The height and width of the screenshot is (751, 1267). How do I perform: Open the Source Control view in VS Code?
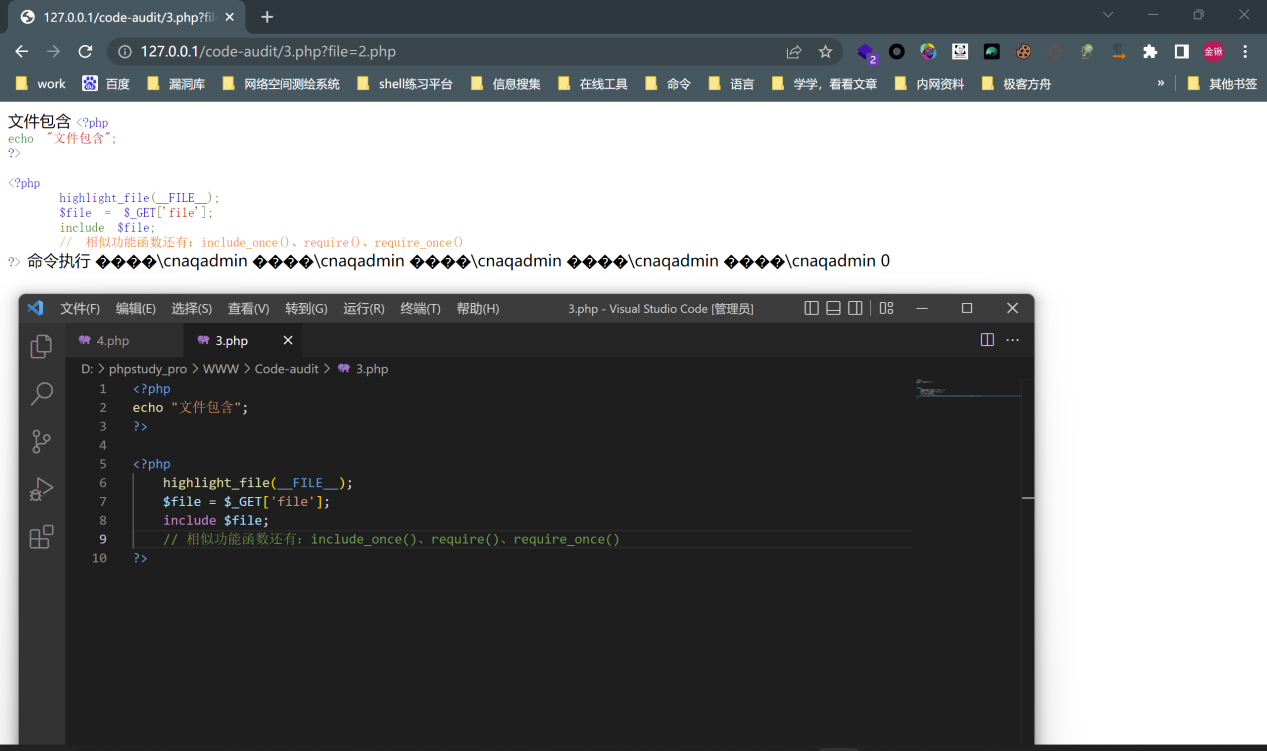click(41, 441)
